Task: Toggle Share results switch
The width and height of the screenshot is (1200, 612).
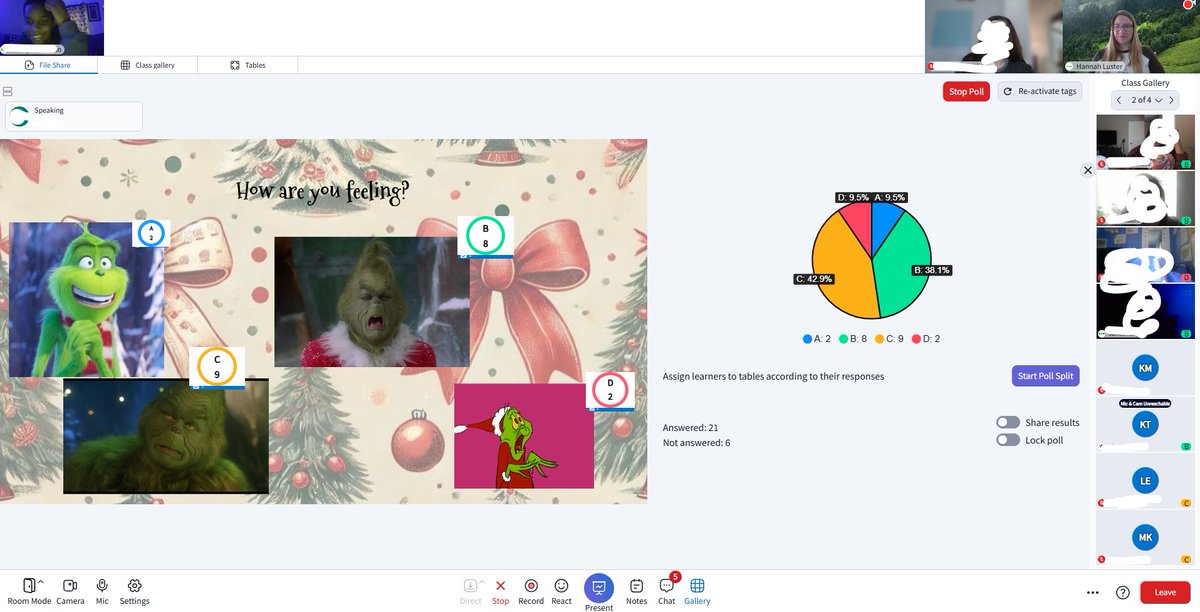Action: pyautogui.click(x=1008, y=423)
